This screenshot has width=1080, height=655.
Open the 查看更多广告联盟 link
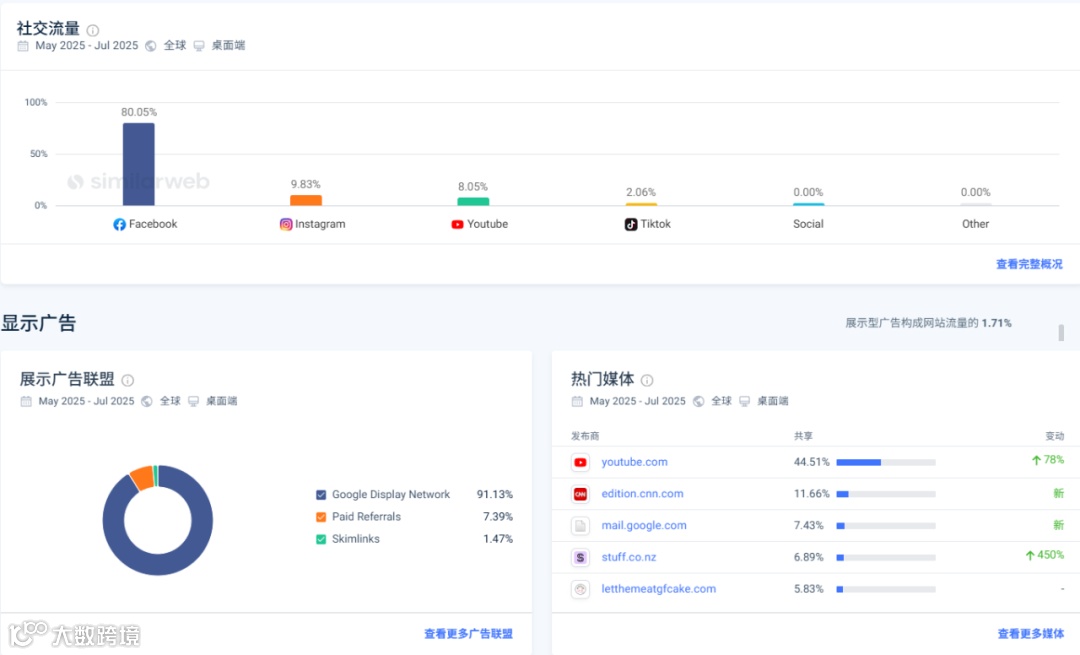(x=468, y=634)
